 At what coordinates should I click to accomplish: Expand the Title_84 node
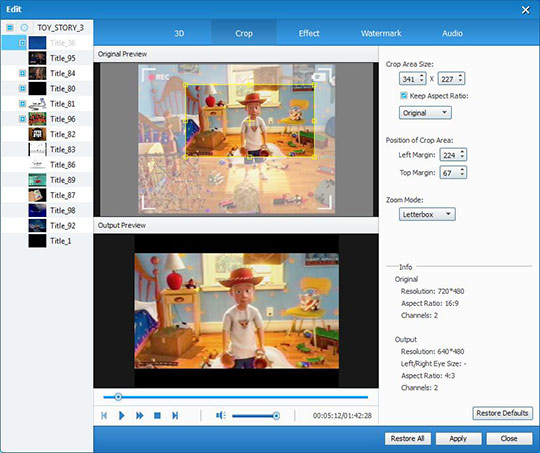click(x=22, y=73)
